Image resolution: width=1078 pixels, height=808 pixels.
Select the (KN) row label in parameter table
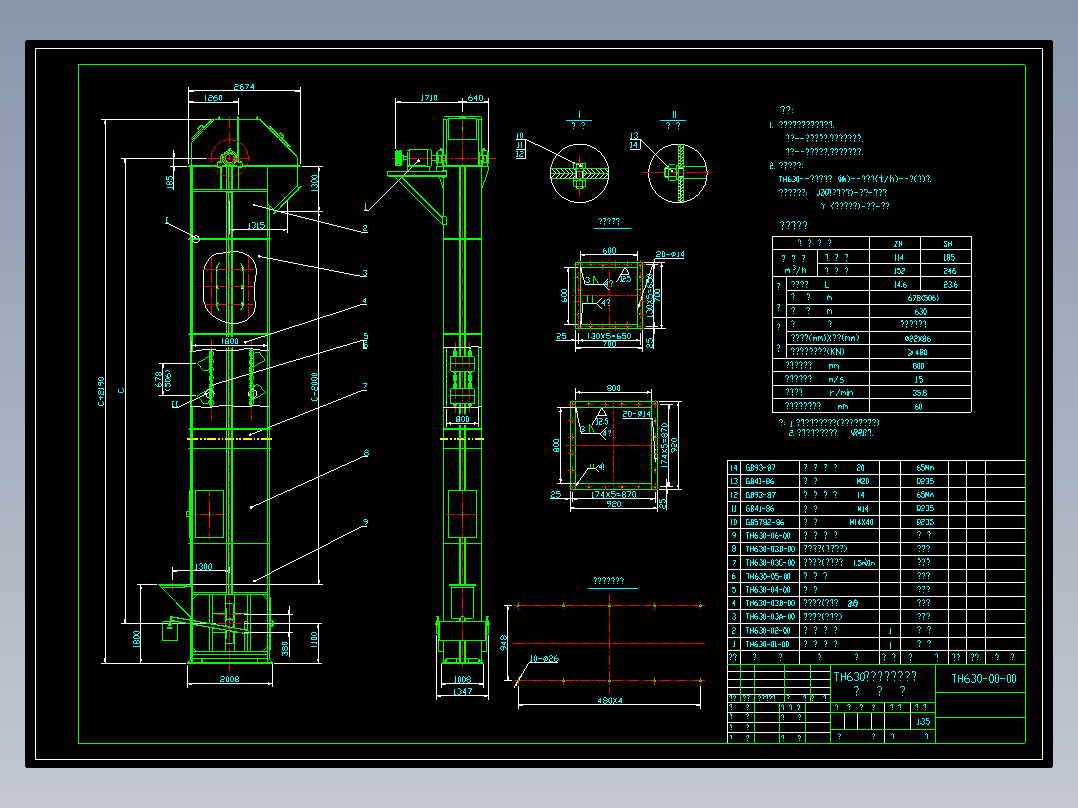click(817, 351)
